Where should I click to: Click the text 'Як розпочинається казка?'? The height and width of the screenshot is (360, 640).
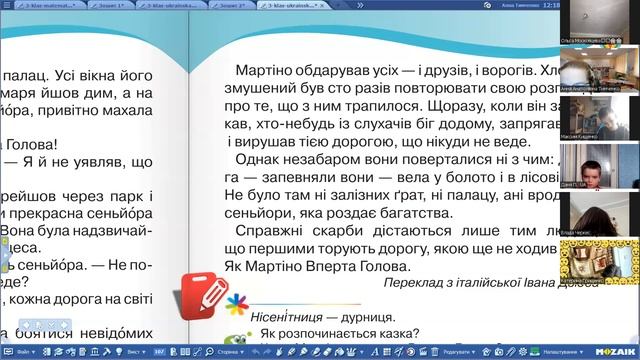point(340,333)
